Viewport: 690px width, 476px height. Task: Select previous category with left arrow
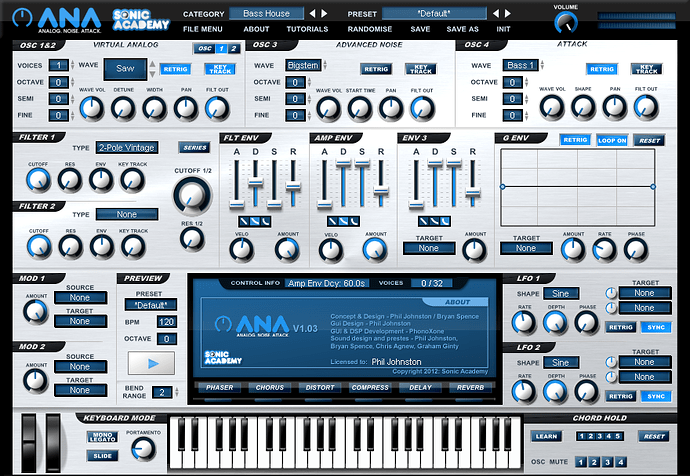[312, 14]
